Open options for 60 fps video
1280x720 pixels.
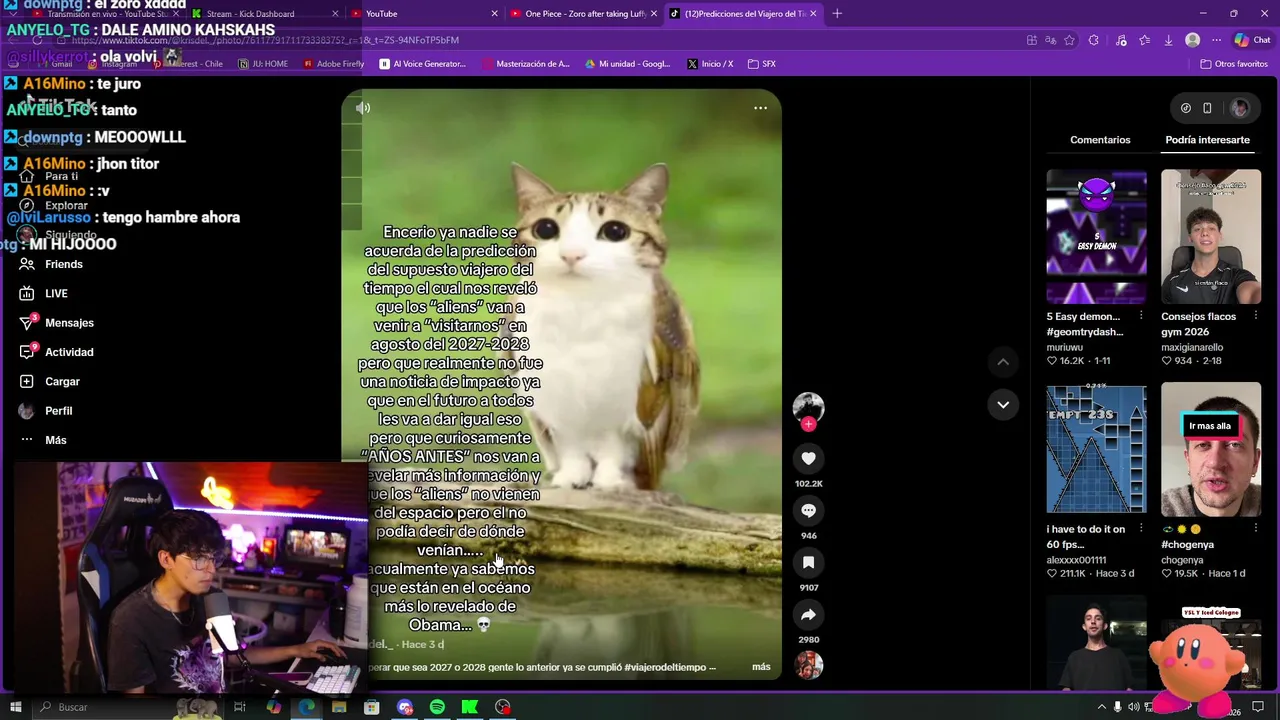1141,529
